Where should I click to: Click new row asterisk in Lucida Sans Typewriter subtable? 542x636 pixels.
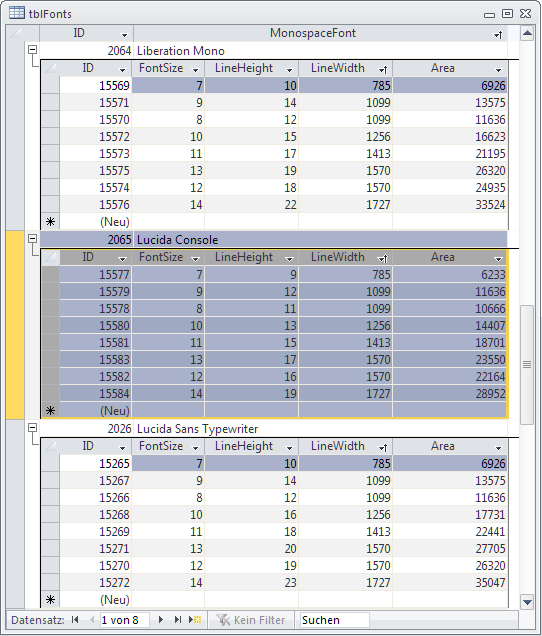[x=50, y=600]
